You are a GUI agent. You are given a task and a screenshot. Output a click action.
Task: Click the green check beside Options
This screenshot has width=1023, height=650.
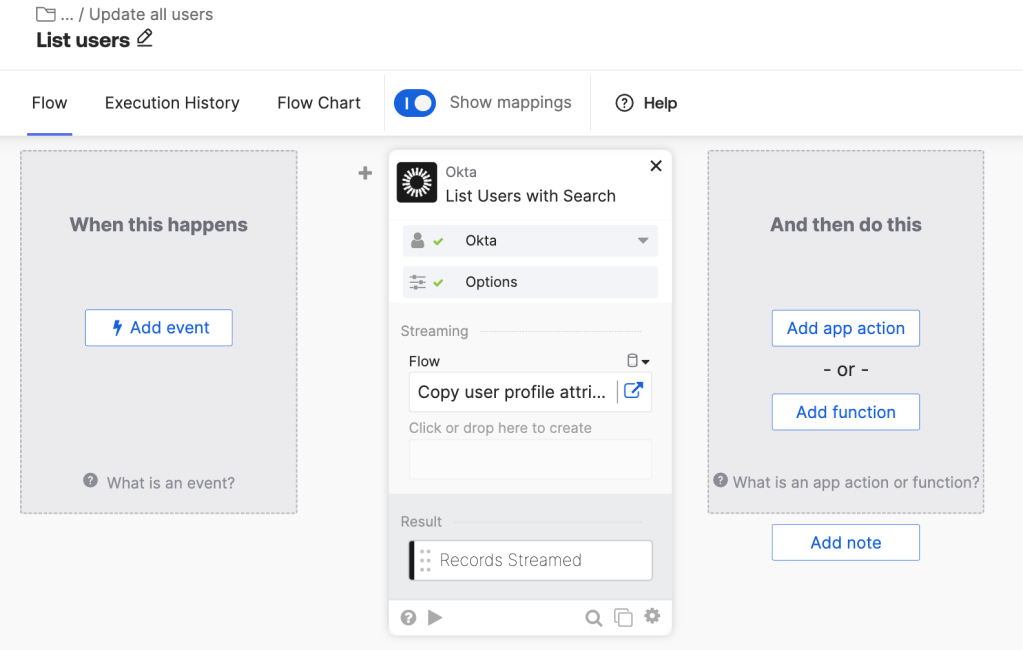point(436,282)
